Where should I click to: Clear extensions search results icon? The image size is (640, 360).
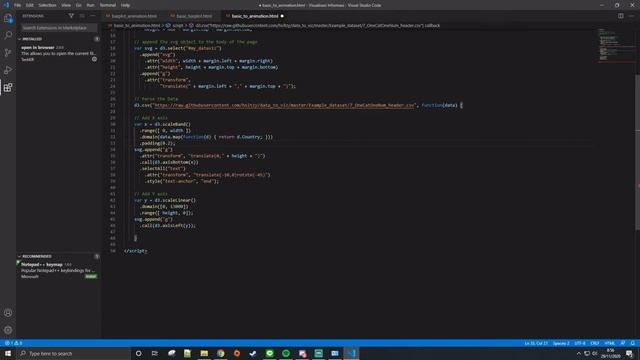tap(82, 16)
